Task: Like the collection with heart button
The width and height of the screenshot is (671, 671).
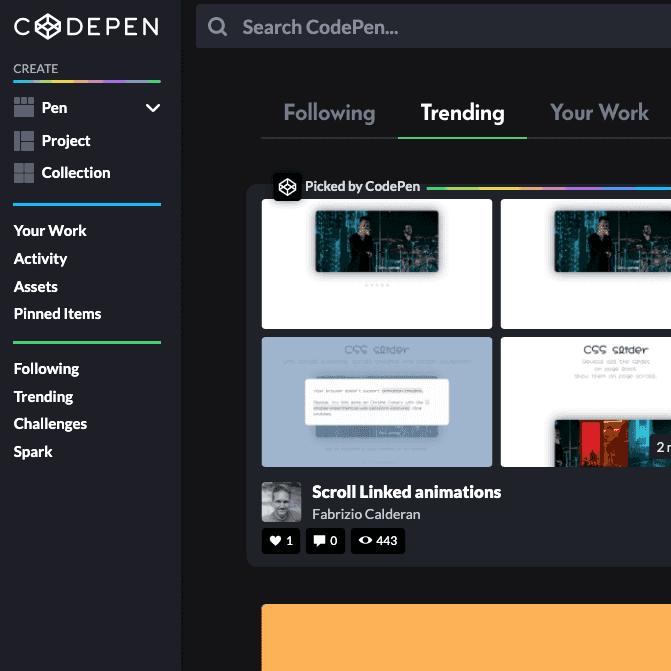Action: (281, 541)
